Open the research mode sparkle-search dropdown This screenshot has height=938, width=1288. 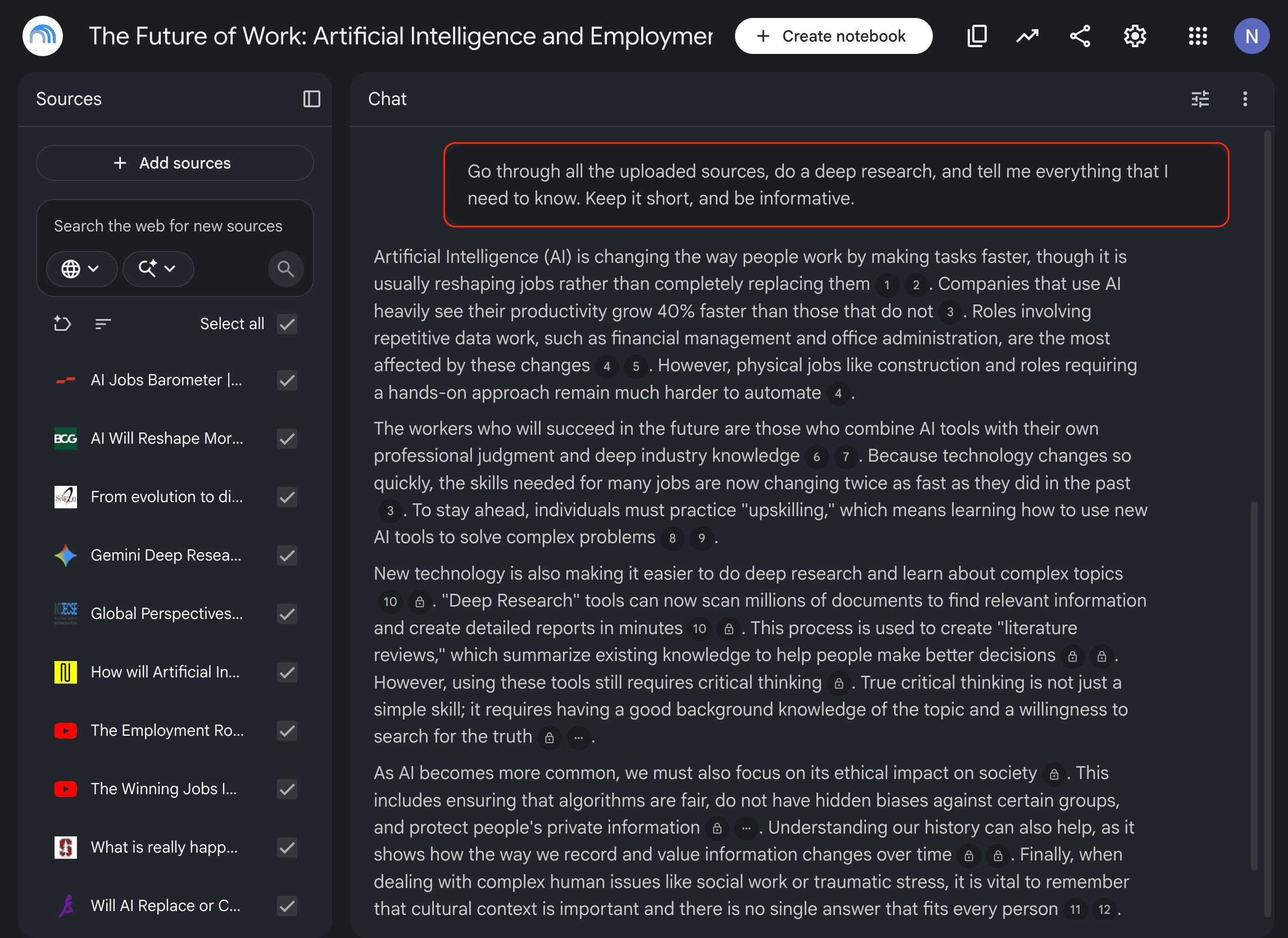(158, 268)
